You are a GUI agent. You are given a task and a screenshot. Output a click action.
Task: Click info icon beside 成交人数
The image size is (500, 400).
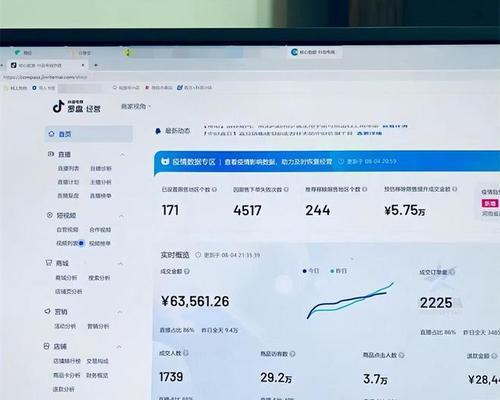[185, 353]
